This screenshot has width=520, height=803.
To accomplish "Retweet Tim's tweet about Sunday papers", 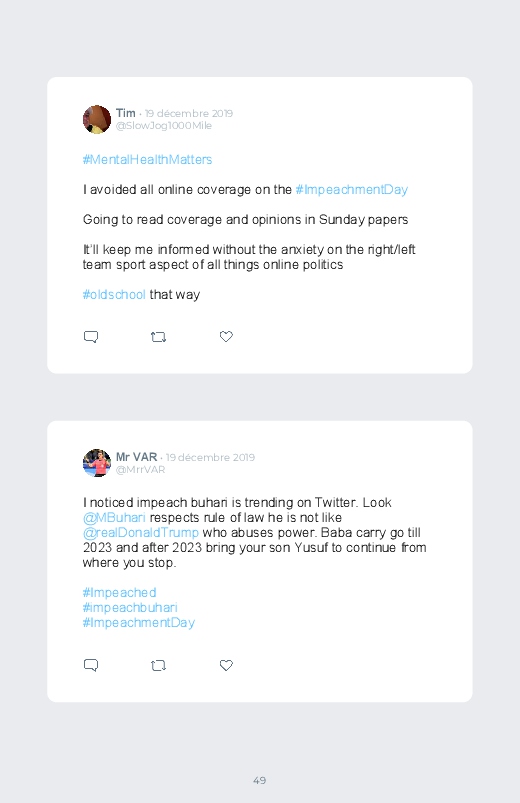I will coord(158,337).
